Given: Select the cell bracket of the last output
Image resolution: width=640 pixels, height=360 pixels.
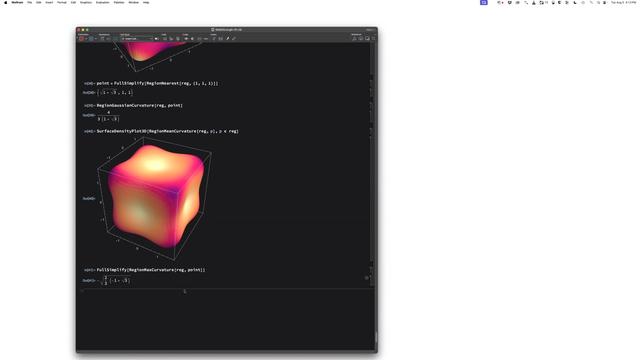Looking at the screenshot, I should tap(371, 280).
